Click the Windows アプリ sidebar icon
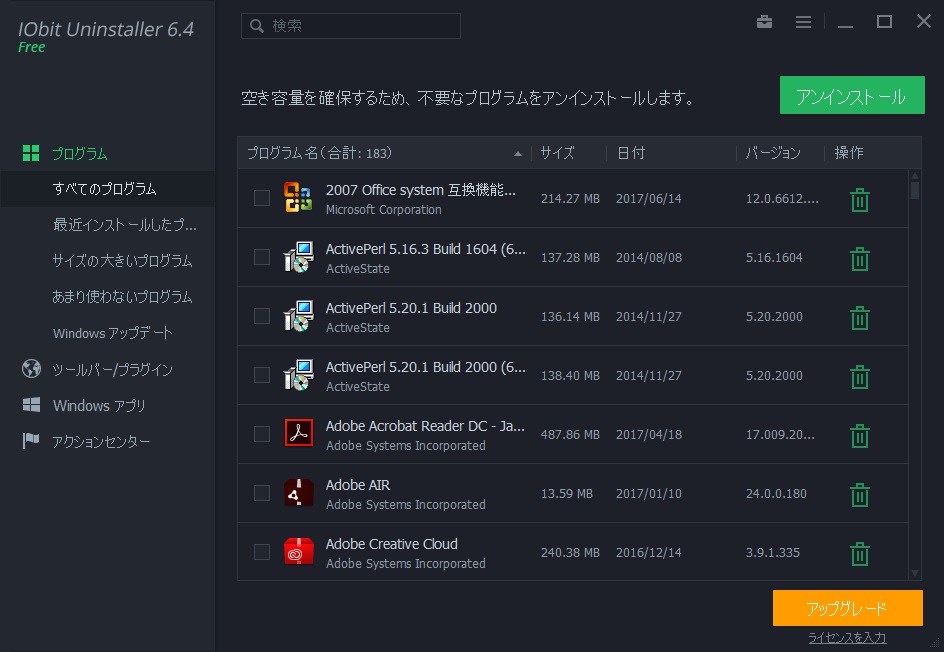944x652 pixels. click(x=29, y=405)
